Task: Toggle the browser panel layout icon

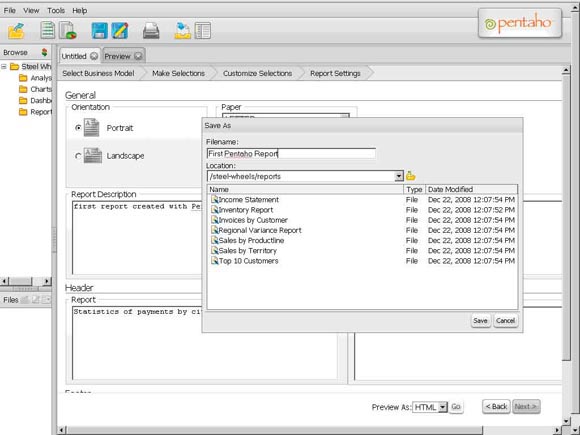Action: tap(202, 30)
